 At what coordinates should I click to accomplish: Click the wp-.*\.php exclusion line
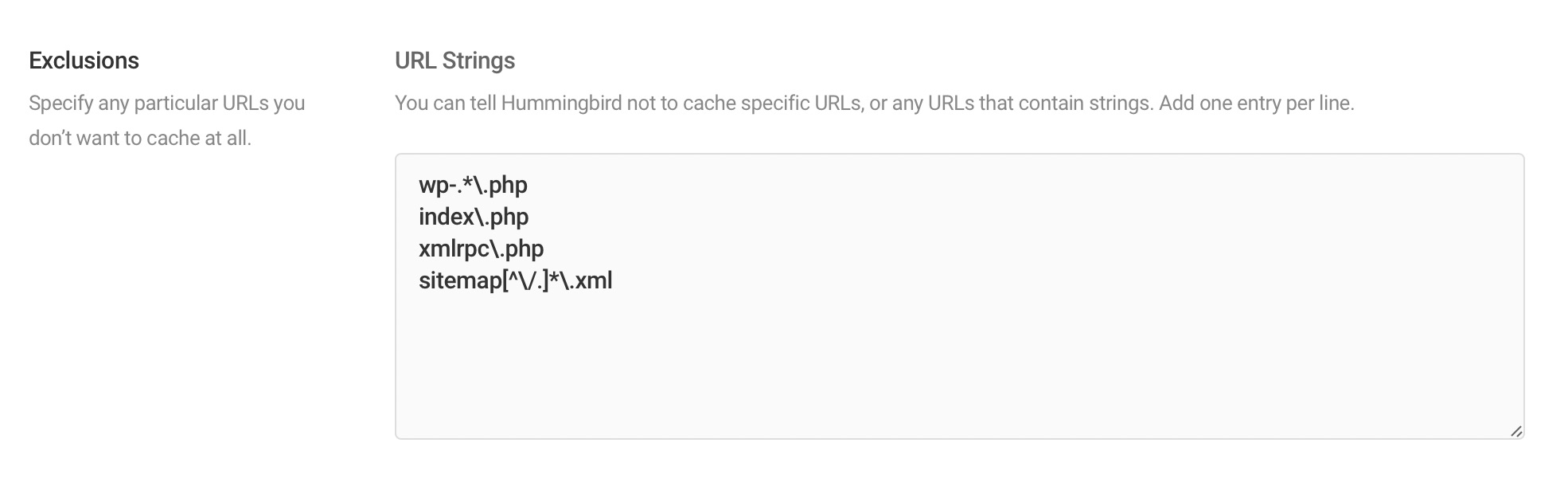tap(473, 186)
